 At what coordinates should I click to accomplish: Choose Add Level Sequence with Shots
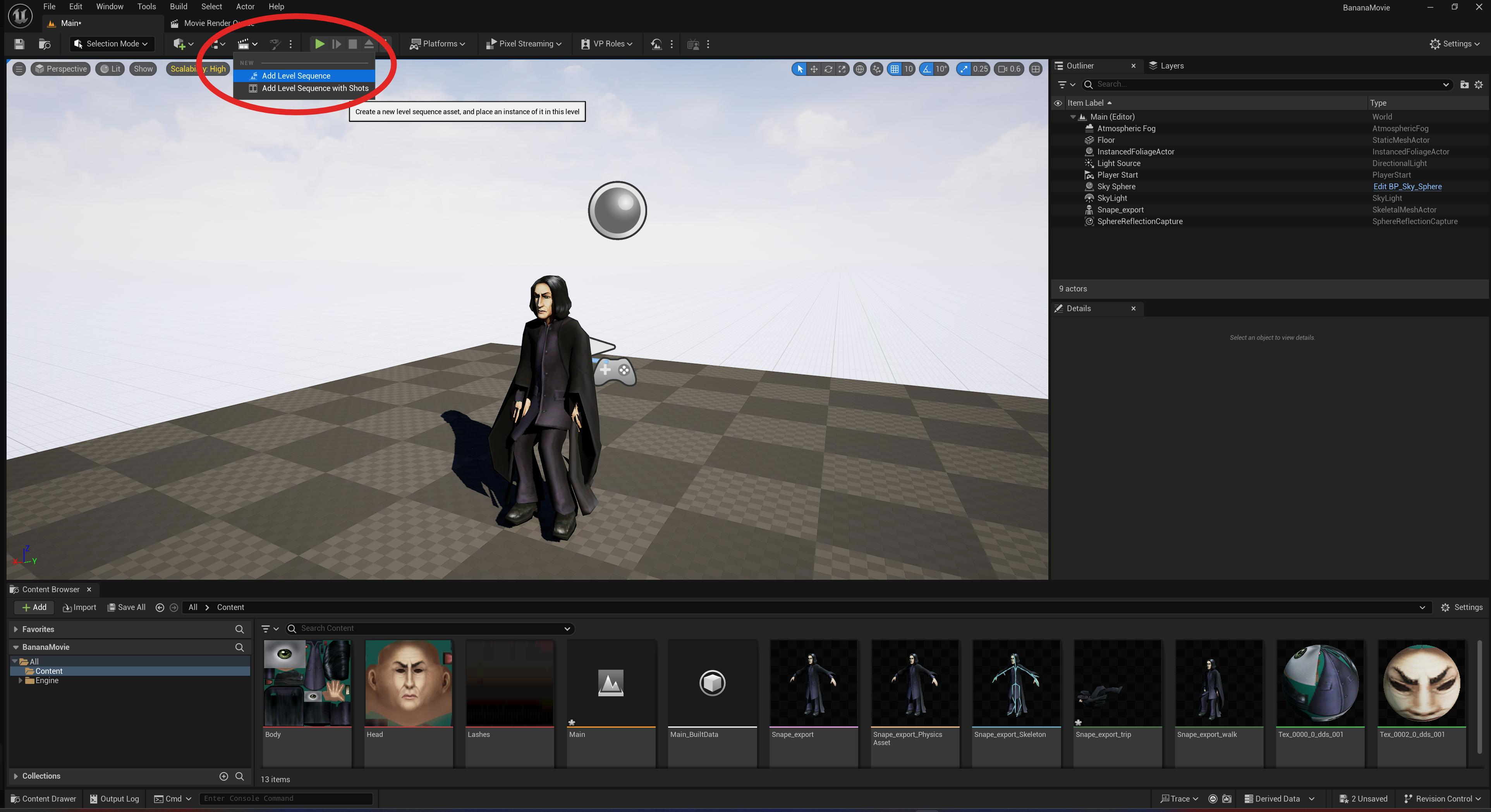click(x=315, y=89)
